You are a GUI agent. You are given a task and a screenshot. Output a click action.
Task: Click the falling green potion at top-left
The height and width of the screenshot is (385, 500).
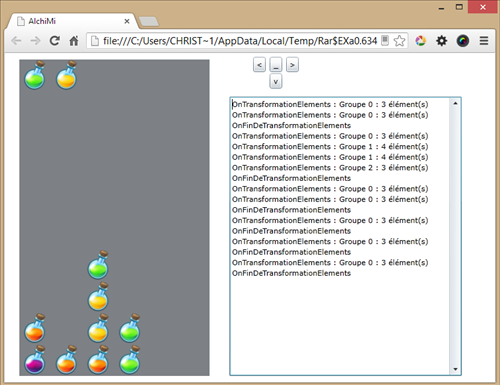[x=35, y=75]
